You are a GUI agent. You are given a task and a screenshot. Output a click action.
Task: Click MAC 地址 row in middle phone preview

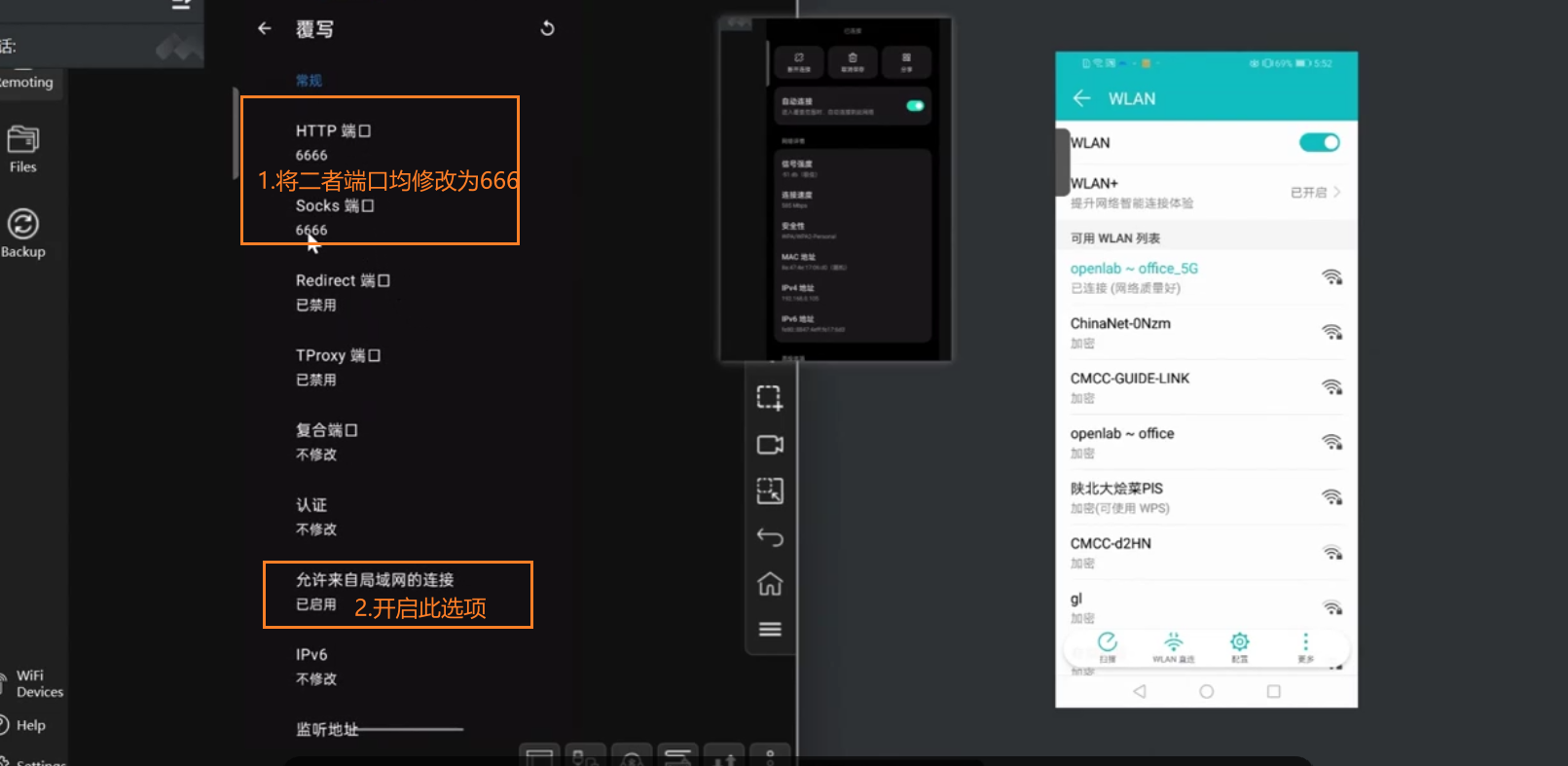(853, 262)
